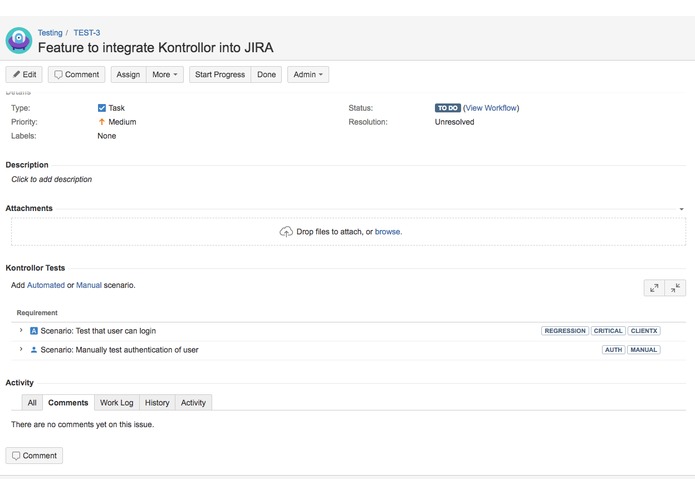Click the Resolution value 'Unresolved'
This screenshot has height=494, width=695.
(454, 122)
